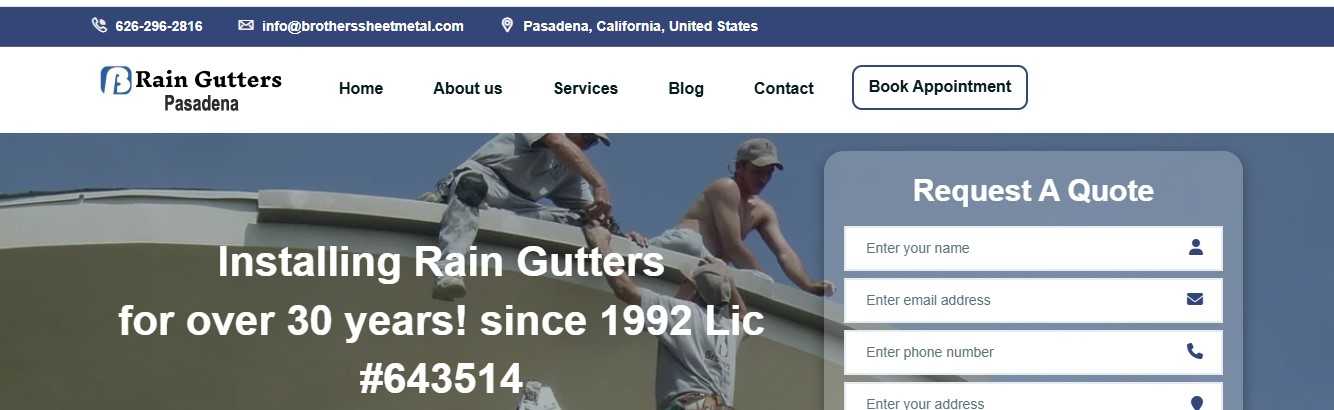Screen dimensions: 1334x410
Task: Click the Book Appointment button
Action: (940, 87)
